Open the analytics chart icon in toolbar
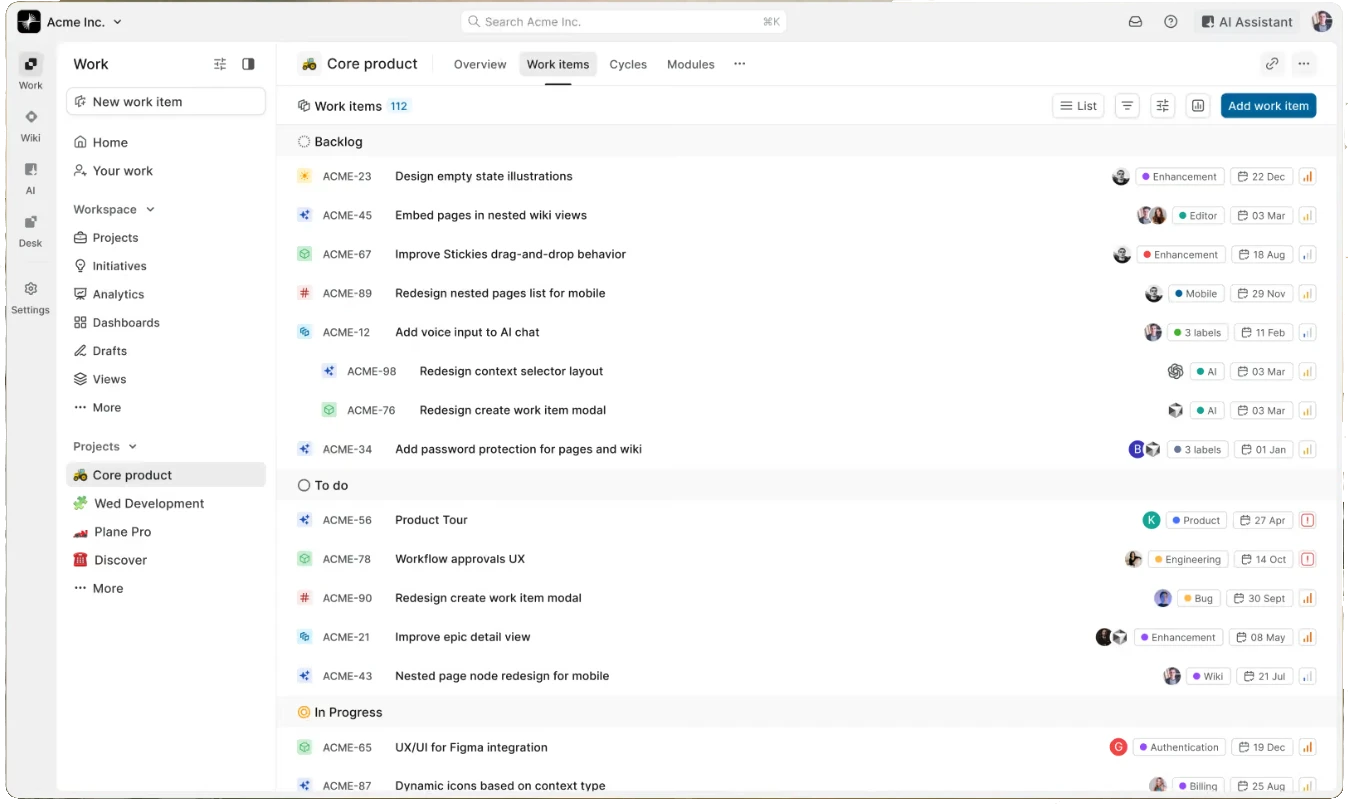Viewport: 1348px width, 804px height. click(x=1198, y=106)
